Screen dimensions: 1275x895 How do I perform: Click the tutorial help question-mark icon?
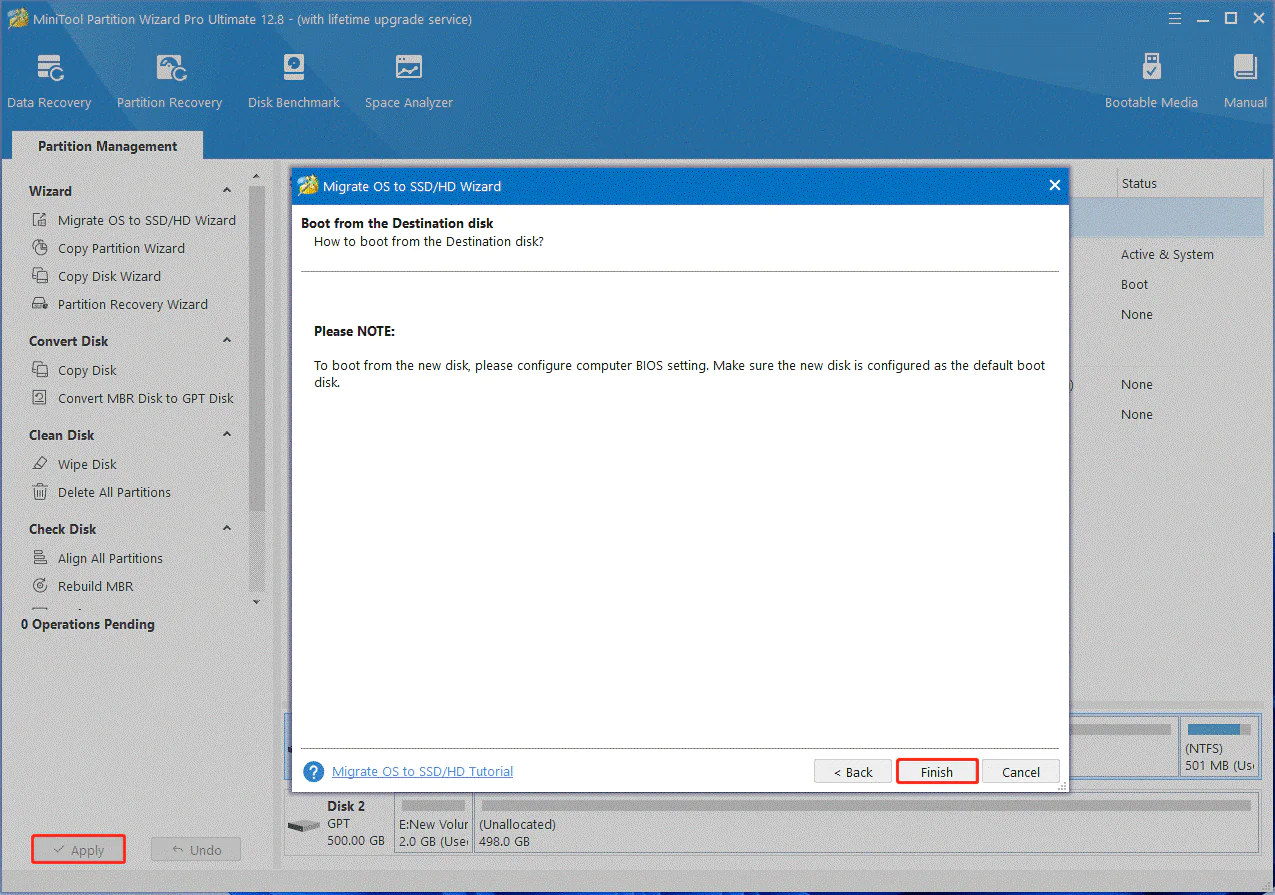pyautogui.click(x=314, y=772)
